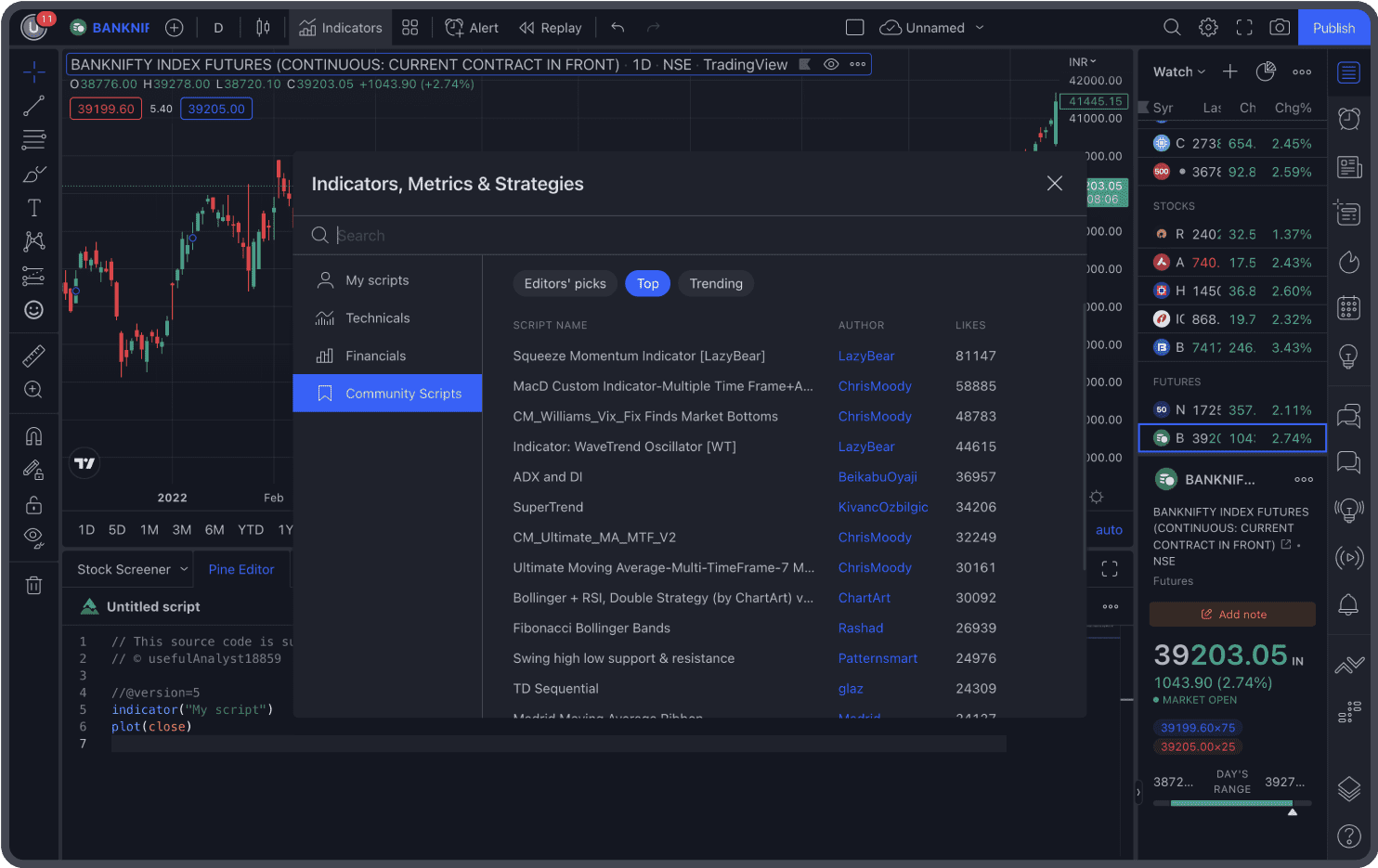This screenshot has width=1378, height=868.
Task: Undo the last chart action
Action: [x=617, y=28]
